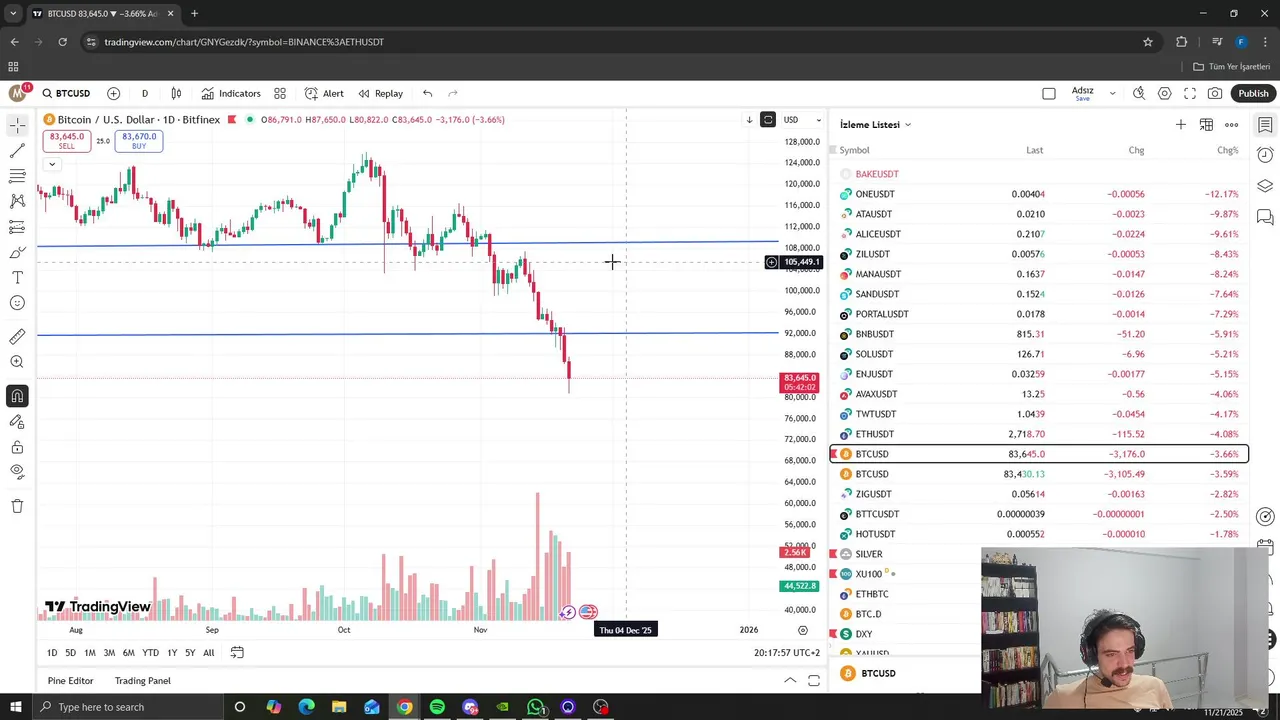The height and width of the screenshot is (720, 1280).
Task: Open the emoji icons tool
Action: [x=17, y=303]
